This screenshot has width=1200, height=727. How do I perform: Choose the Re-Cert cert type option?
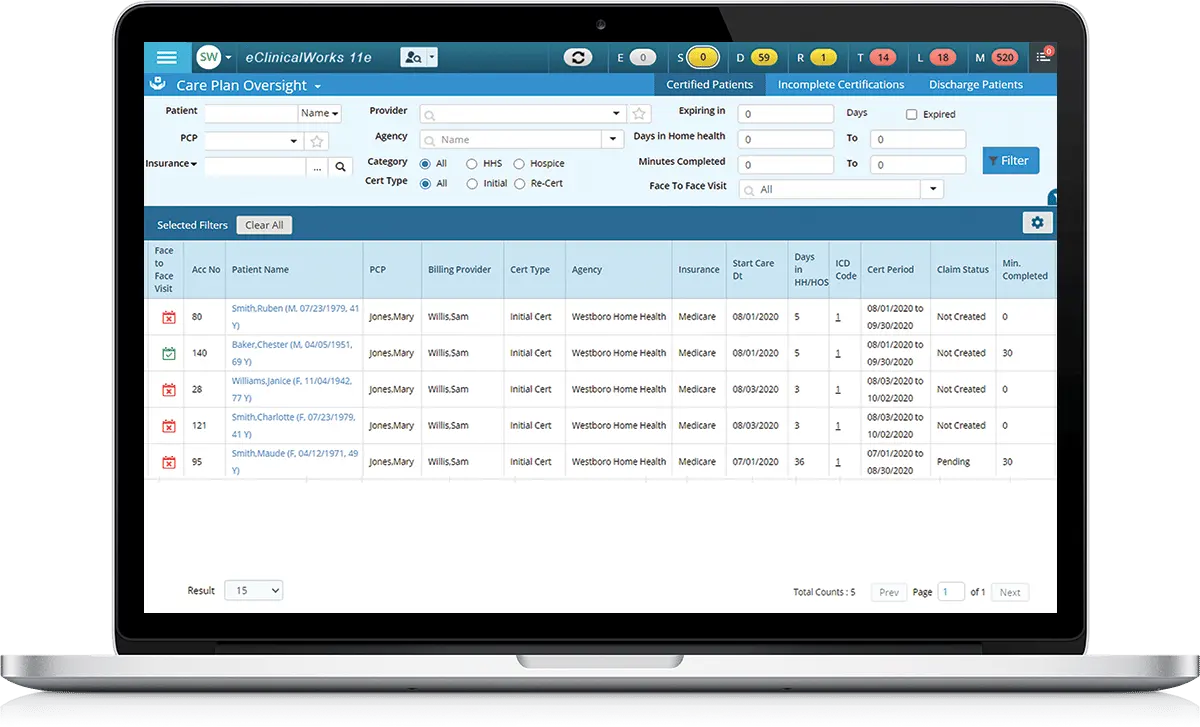519,183
